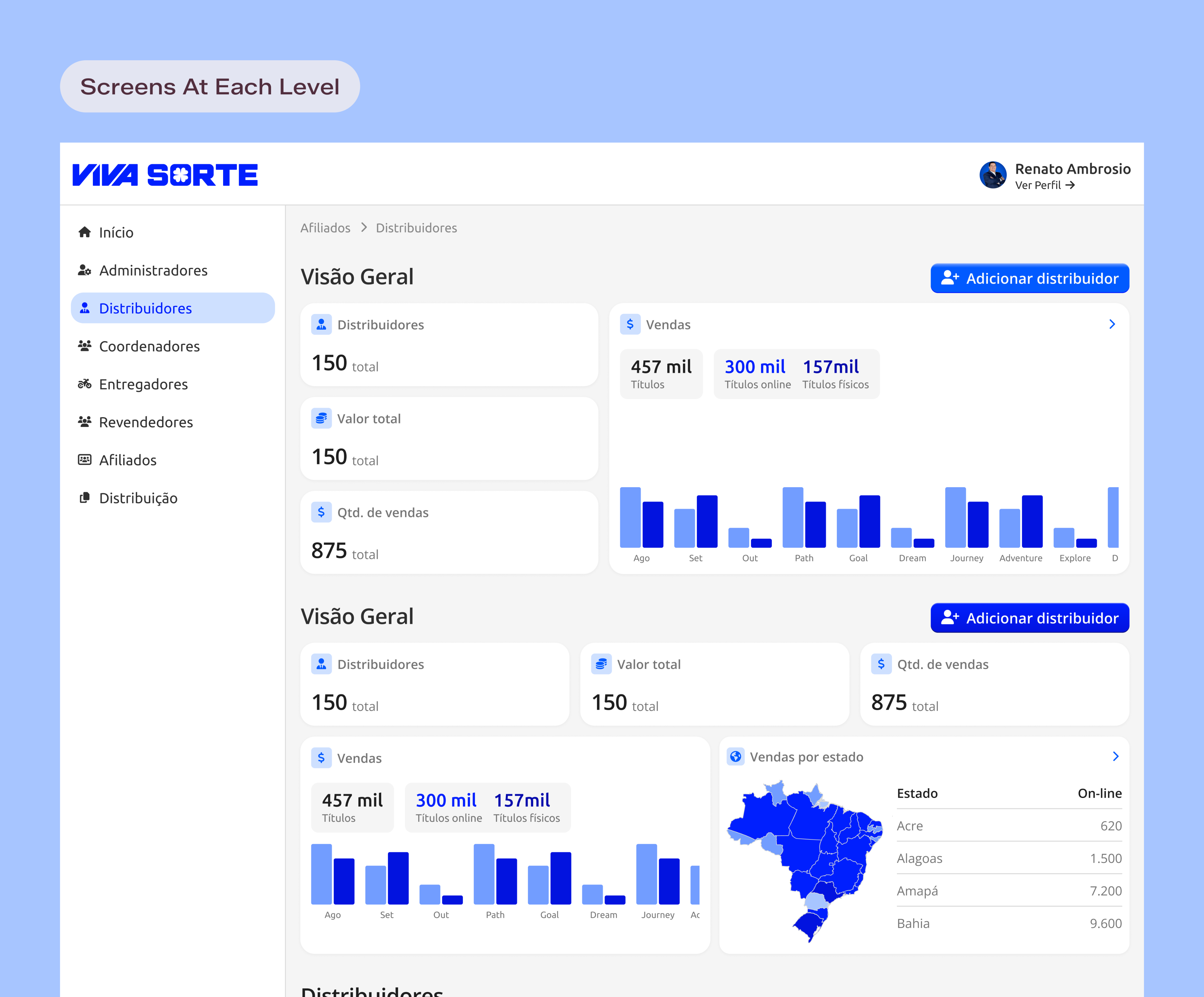Expand the upper Vendas card chevron
This screenshot has width=1204, height=997.
tap(1112, 325)
